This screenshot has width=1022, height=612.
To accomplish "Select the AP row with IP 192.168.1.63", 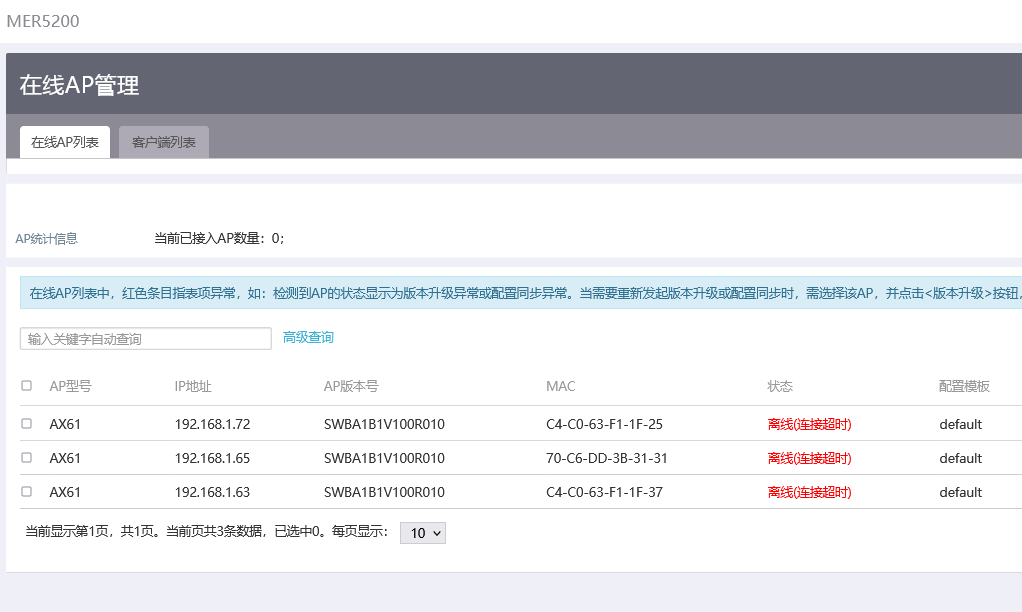I will coord(26,492).
